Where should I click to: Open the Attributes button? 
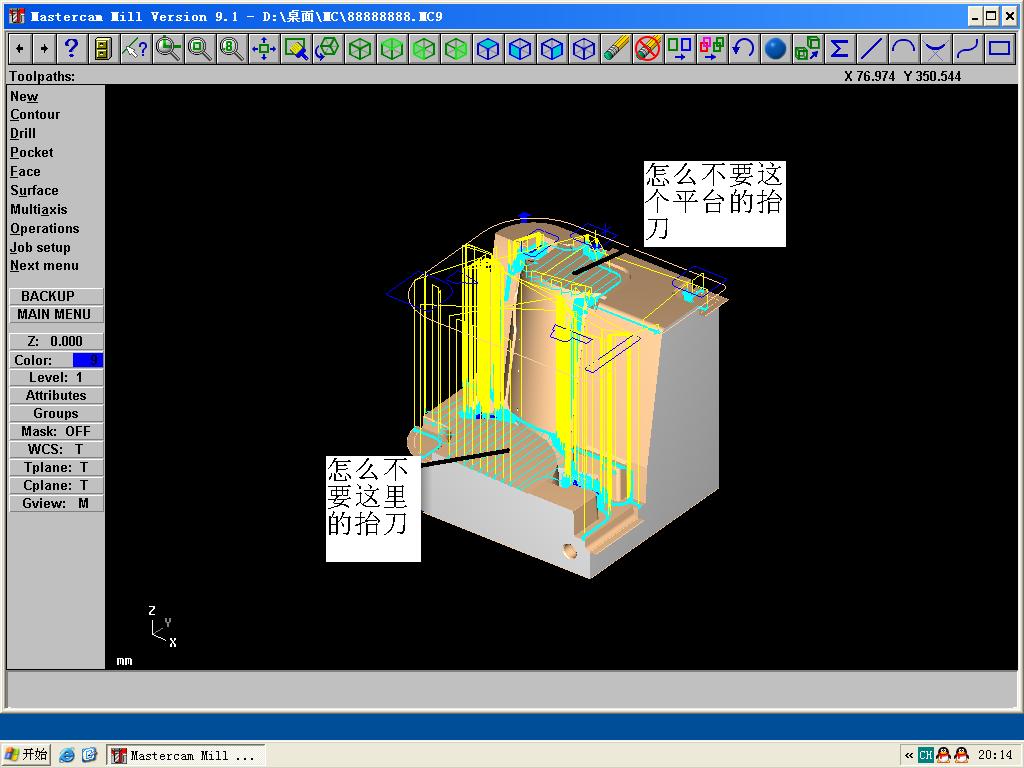(56, 395)
